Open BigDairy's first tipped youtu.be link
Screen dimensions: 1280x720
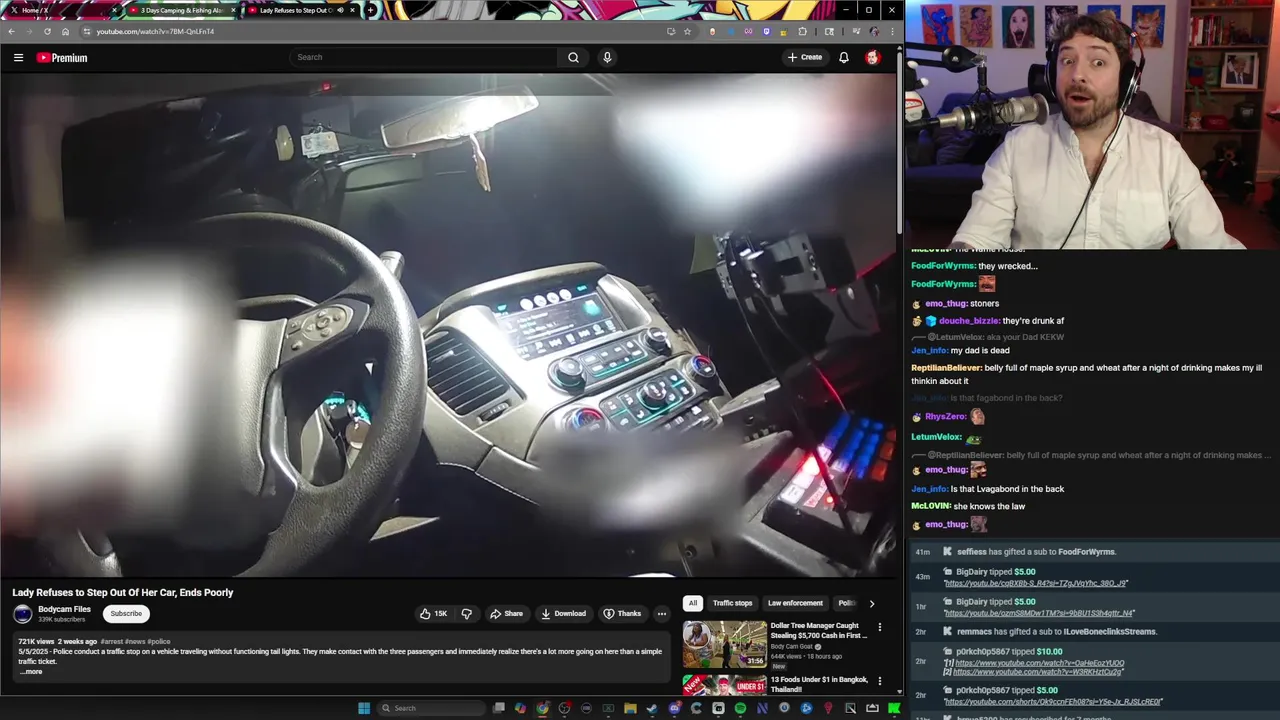[x=1035, y=583]
